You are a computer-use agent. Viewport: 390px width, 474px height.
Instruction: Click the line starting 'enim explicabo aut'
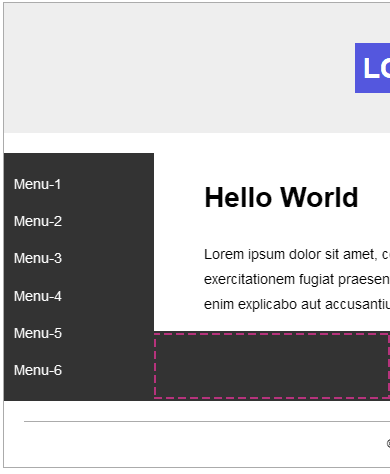pyautogui.click(x=297, y=304)
